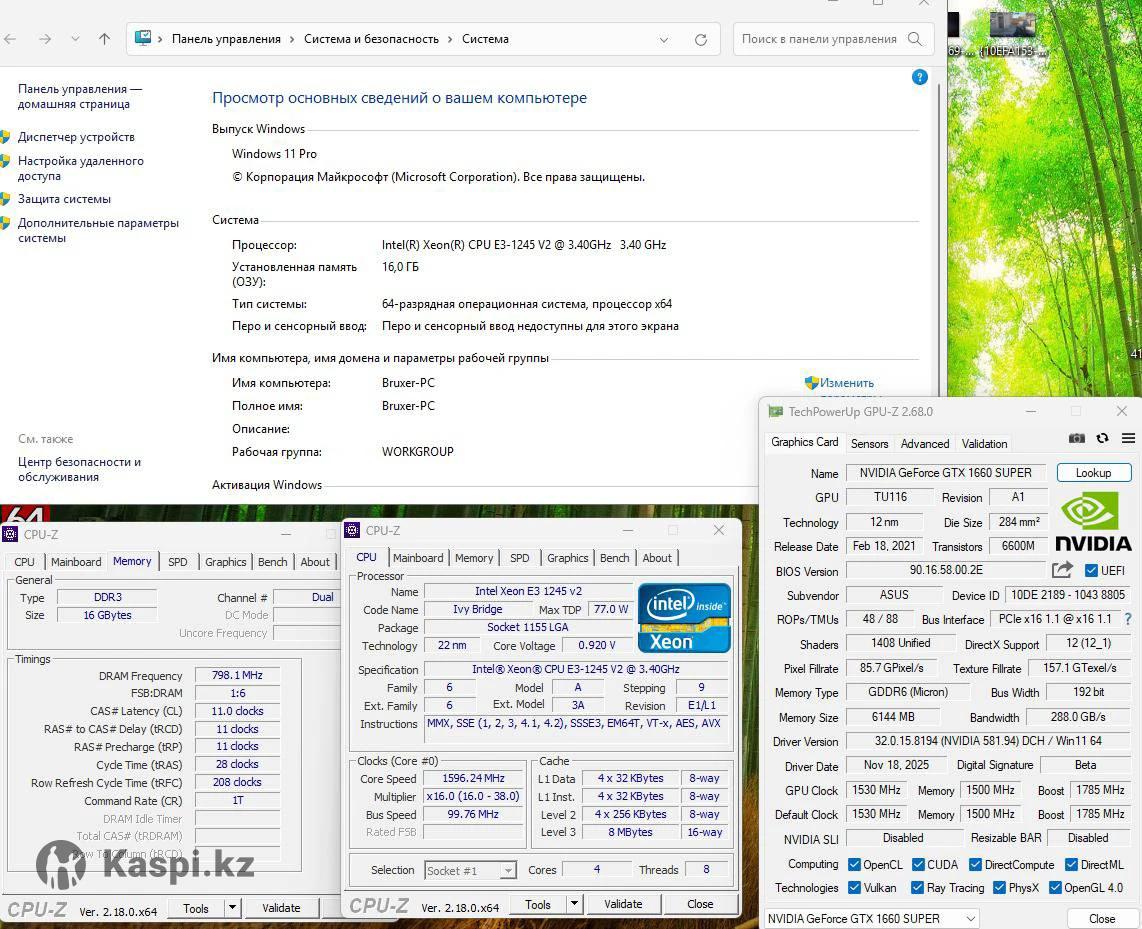
Task: Toggle the Ray Tracing checkbox
Action: (x=917, y=888)
